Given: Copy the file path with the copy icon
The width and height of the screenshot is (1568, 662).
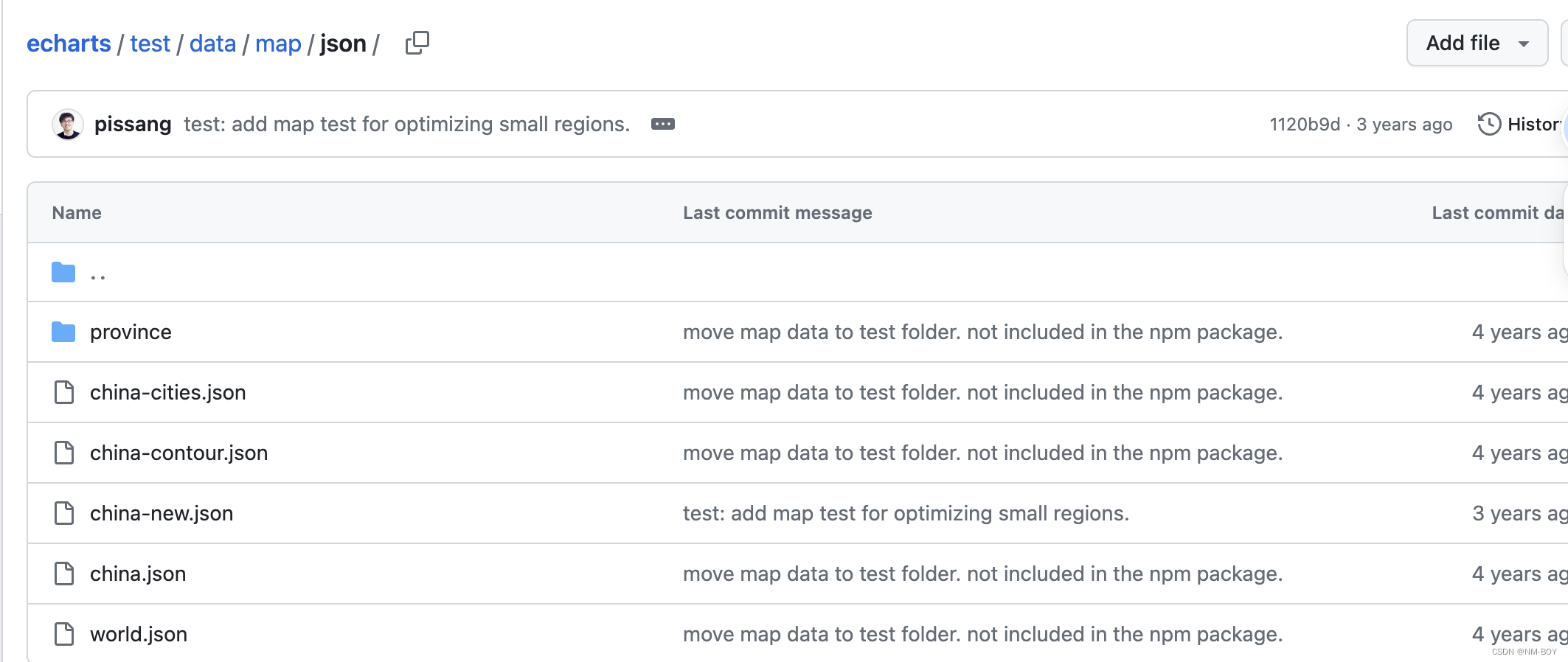Looking at the screenshot, I should coord(417,43).
